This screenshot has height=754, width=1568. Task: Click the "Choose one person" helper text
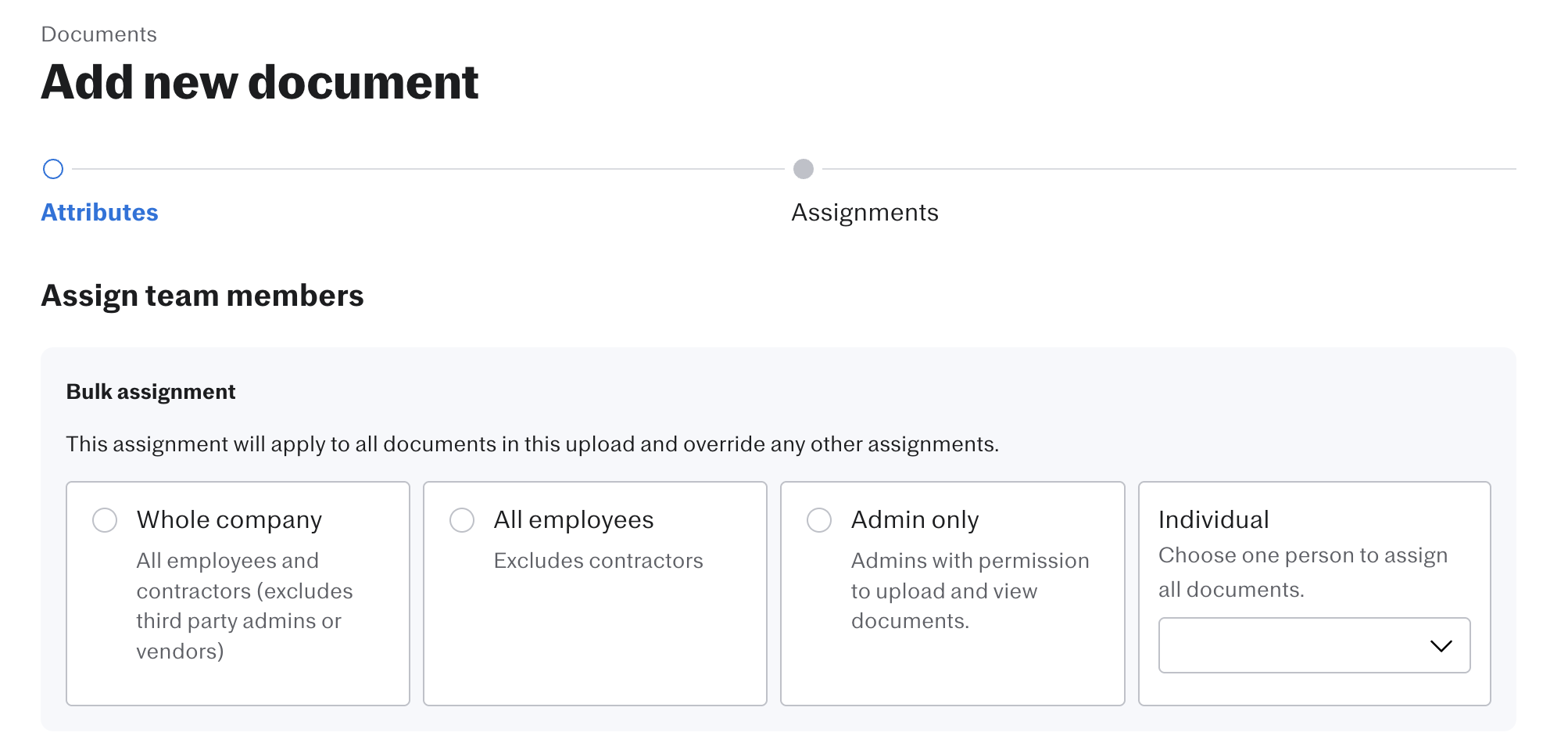point(1302,572)
